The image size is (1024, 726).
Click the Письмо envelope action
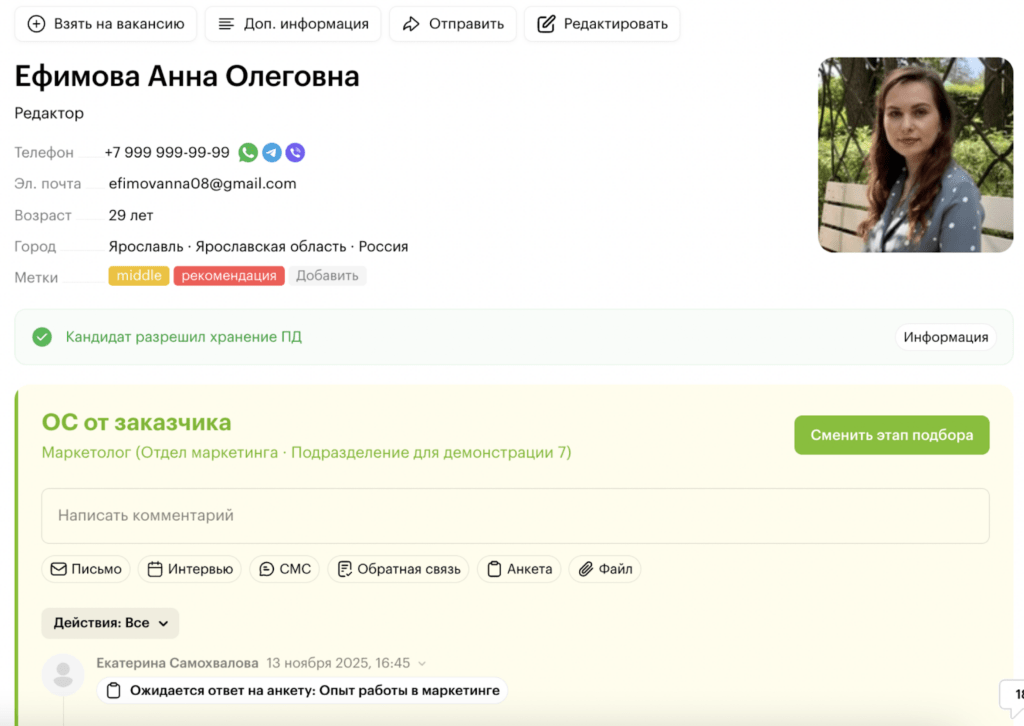point(86,569)
